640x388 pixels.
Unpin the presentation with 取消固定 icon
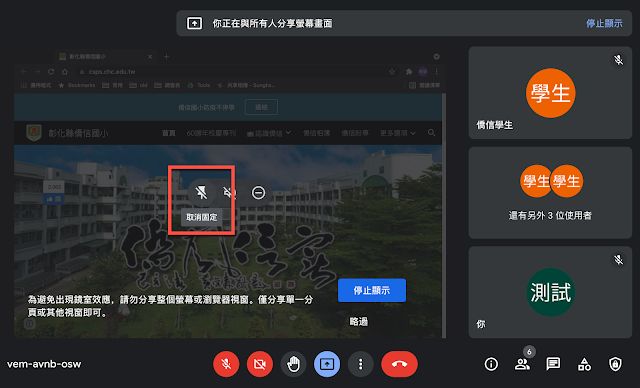[202, 193]
